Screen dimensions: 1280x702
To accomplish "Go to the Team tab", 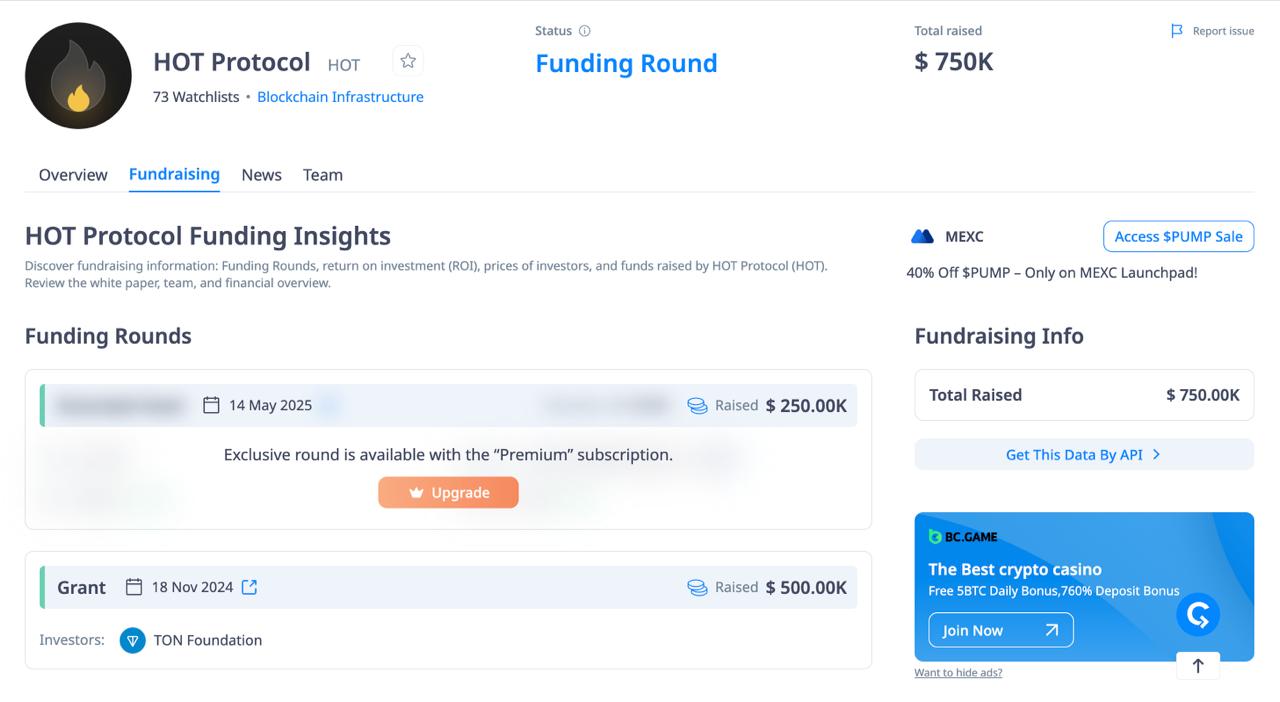I will [x=323, y=175].
